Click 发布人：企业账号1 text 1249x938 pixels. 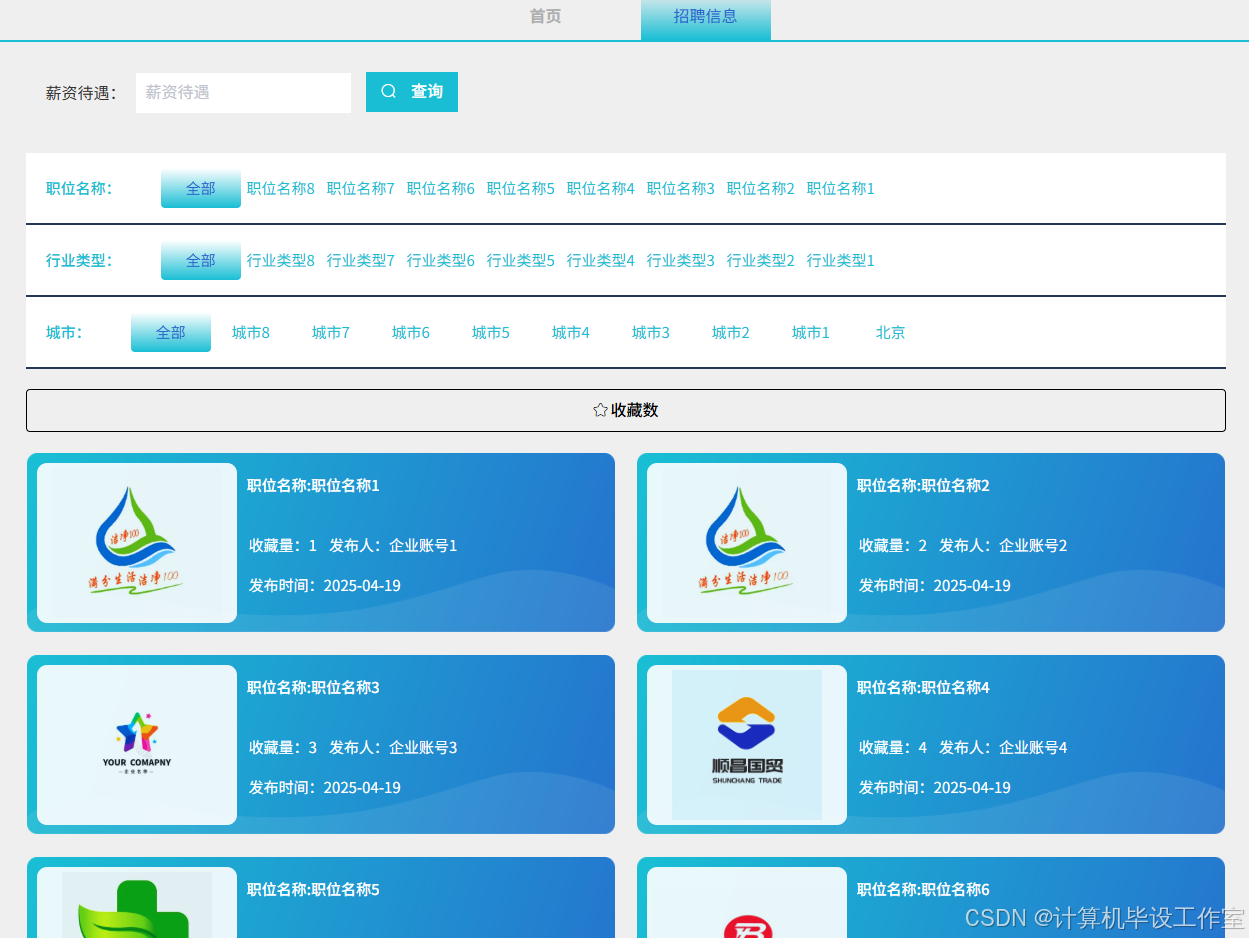click(x=393, y=545)
